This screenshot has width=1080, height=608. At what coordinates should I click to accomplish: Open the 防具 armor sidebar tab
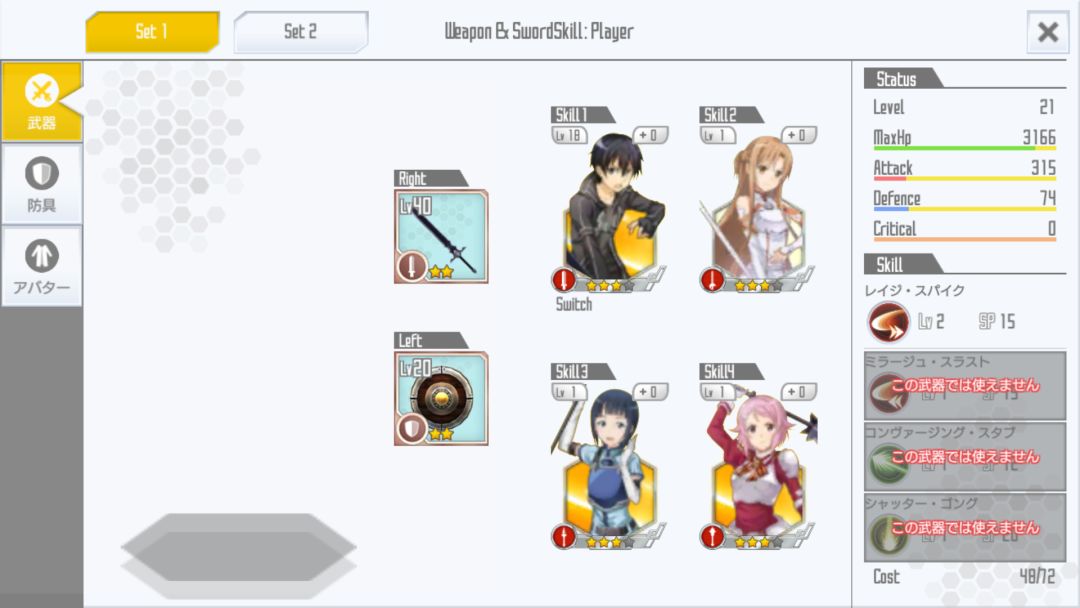[x=41, y=185]
